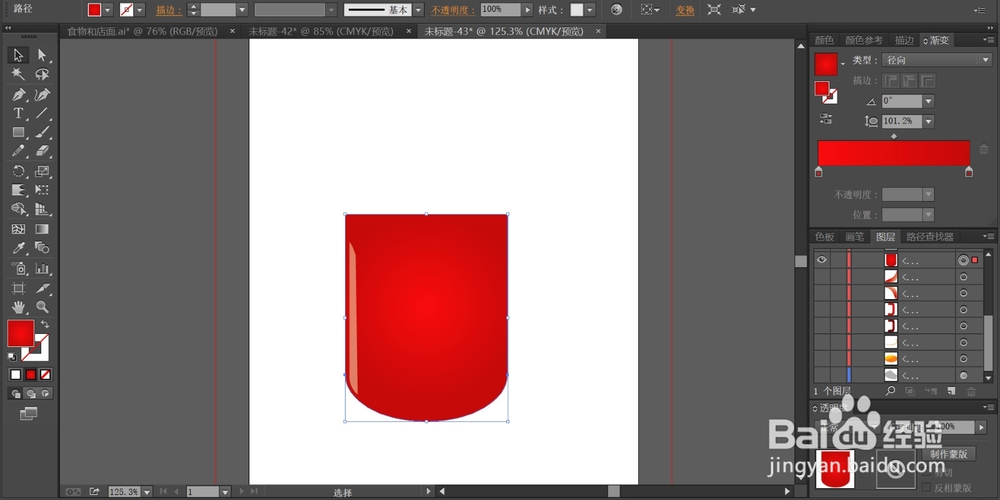The height and width of the screenshot is (500, 1000).
Task: Select the Direct Selection tool
Action: click(x=42, y=55)
